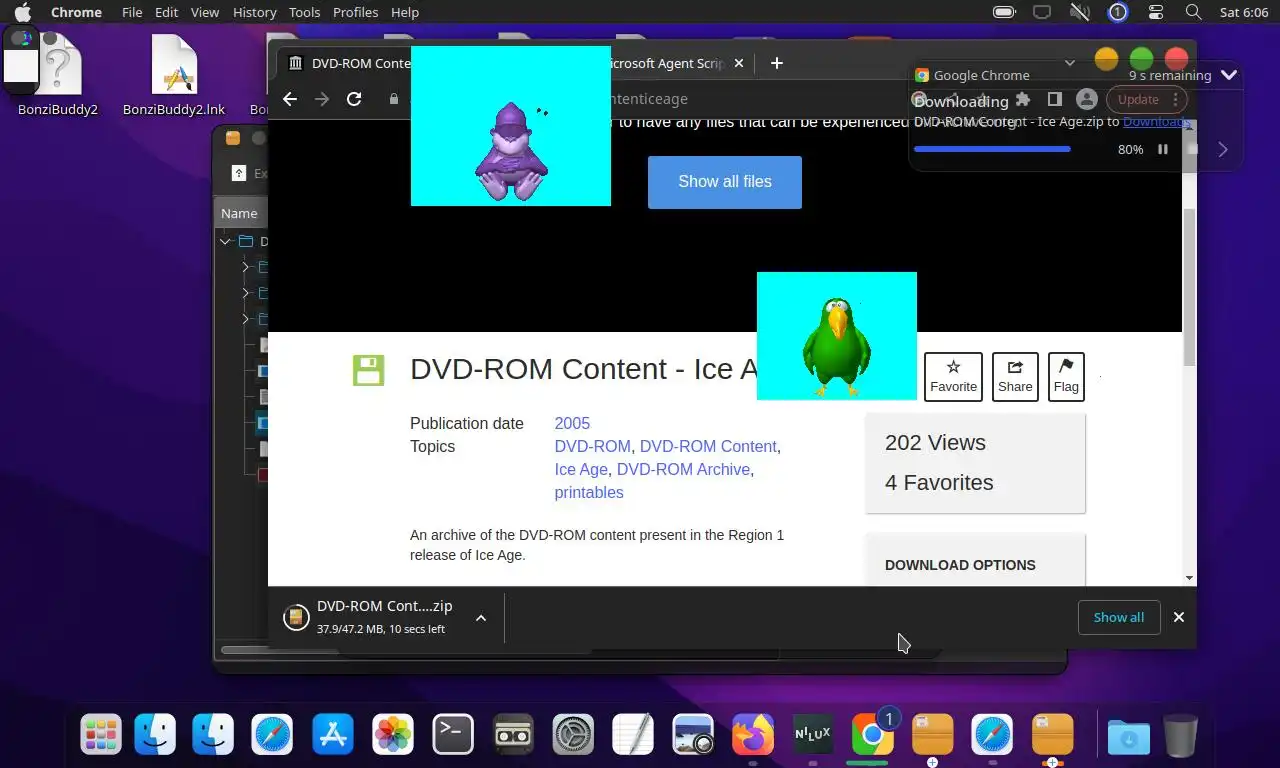Open the History menu

(x=254, y=12)
